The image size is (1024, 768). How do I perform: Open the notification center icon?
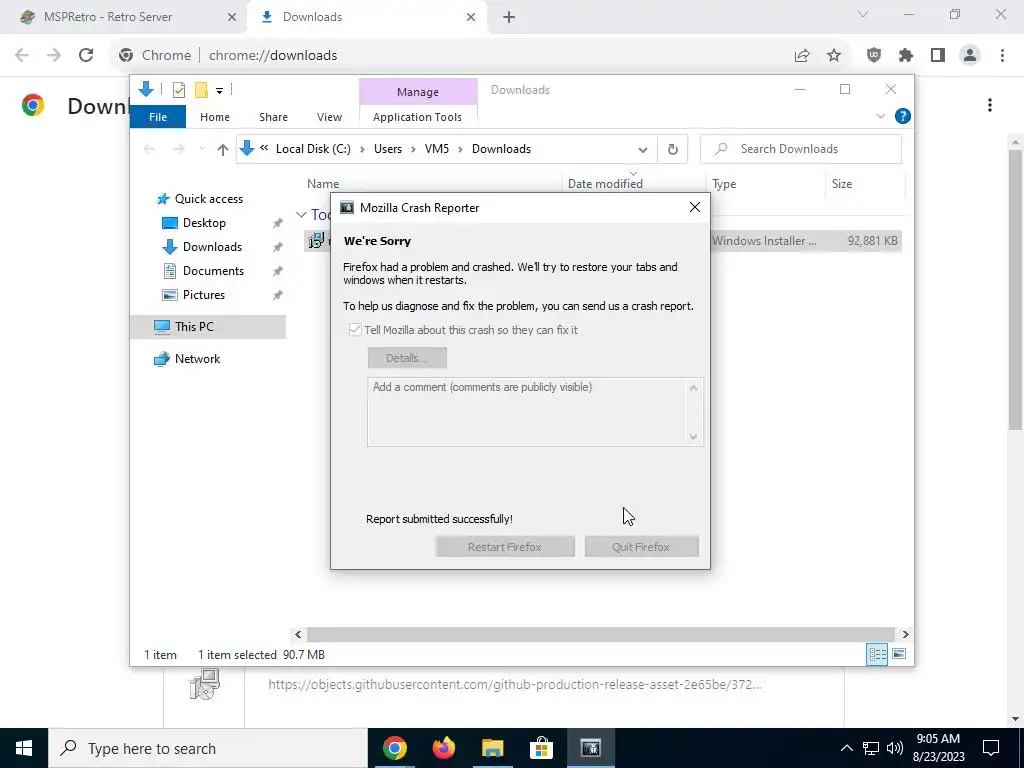coord(991,748)
